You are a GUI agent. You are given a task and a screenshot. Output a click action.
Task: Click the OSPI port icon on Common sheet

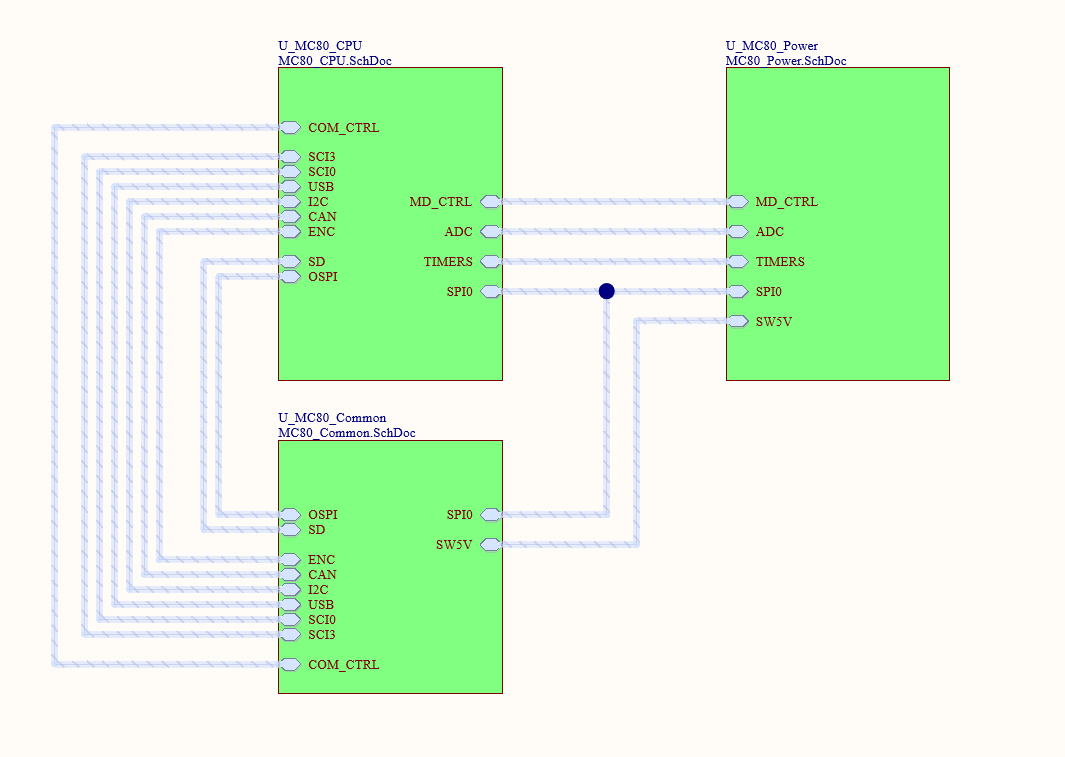coord(290,515)
